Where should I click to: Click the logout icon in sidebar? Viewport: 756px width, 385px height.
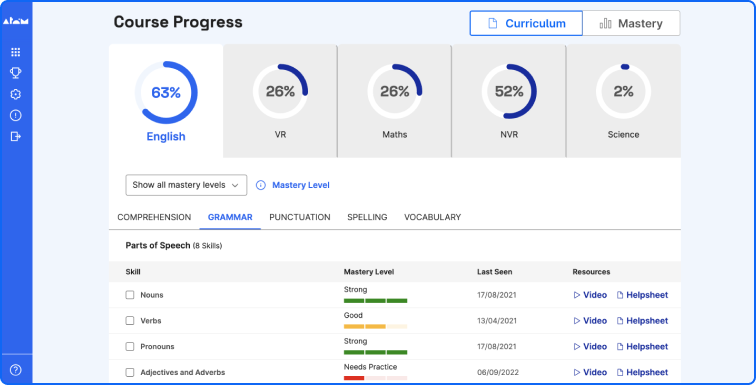[x=15, y=136]
